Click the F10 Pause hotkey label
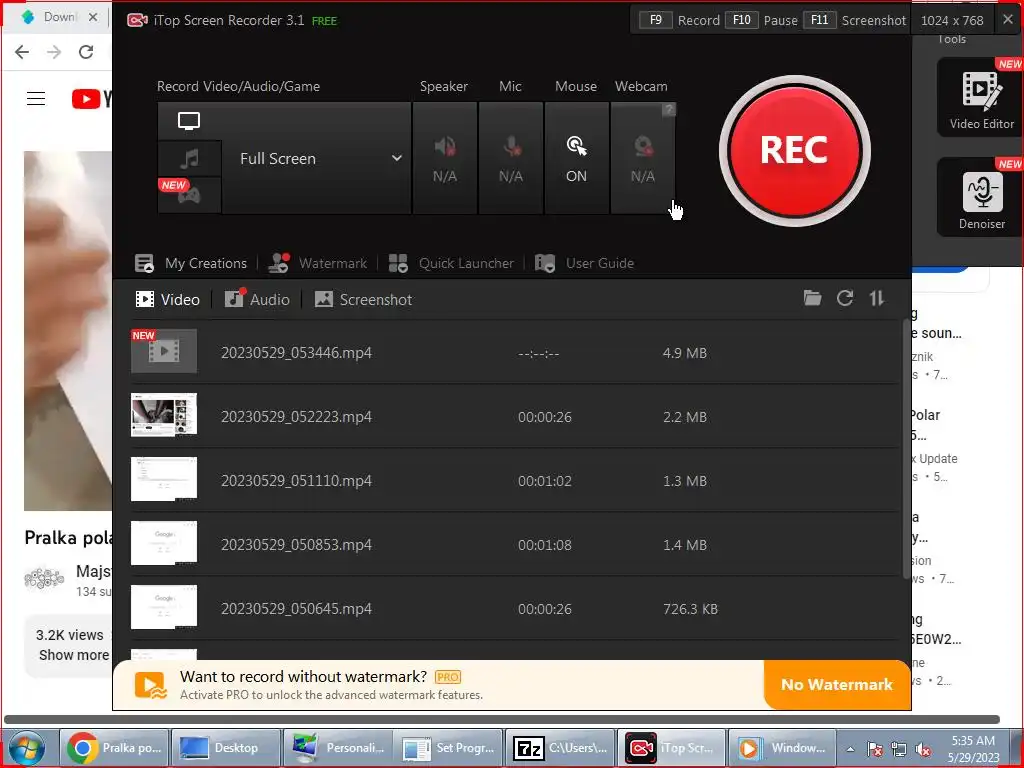Screen dimensions: 1024x768 click(761, 20)
